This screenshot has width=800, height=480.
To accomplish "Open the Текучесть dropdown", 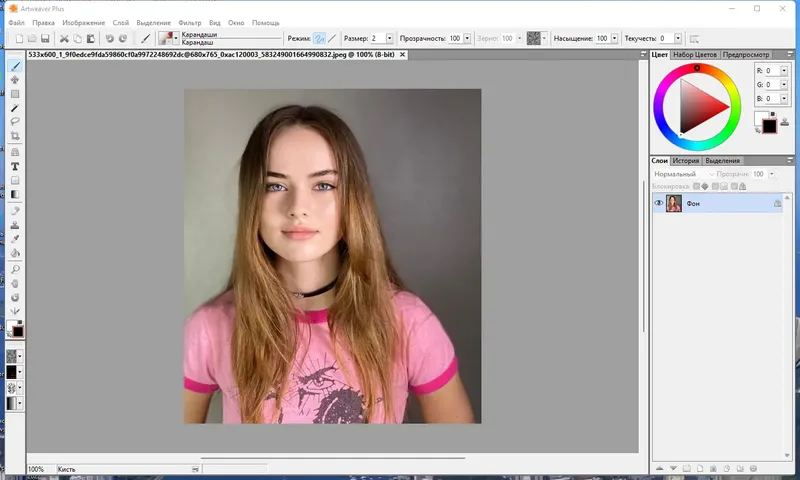I will pos(678,39).
